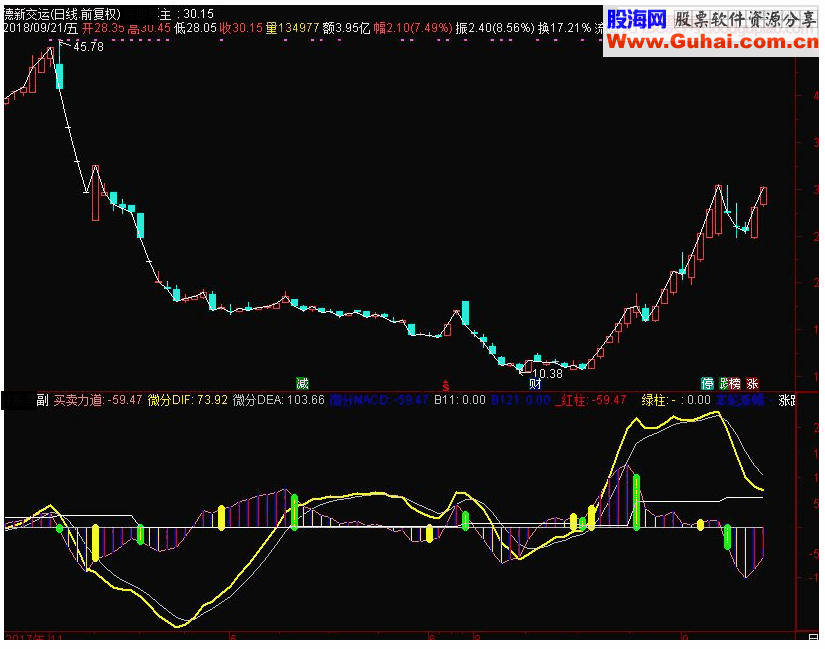Click the tall cyan candle near 45.78 peak

(x=59, y=75)
